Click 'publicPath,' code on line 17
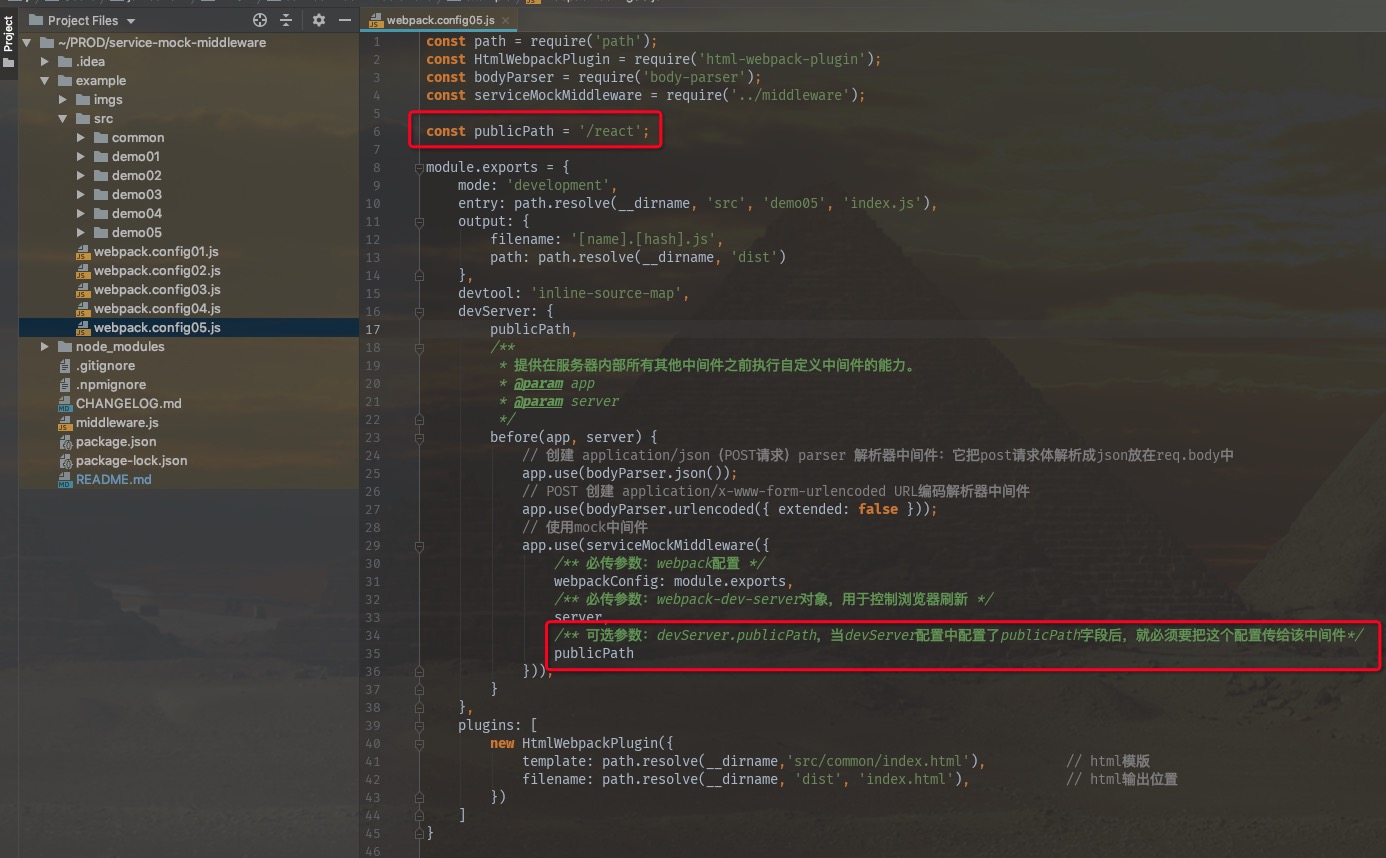Image resolution: width=1386 pixels, height=858 pixels. (534, 329)
